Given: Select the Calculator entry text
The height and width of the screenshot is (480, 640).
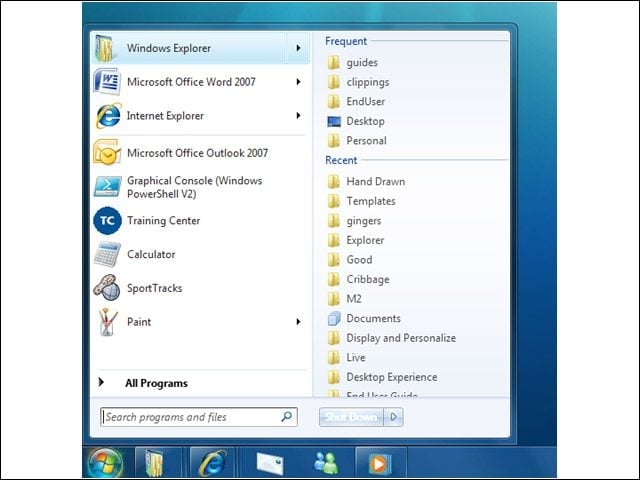Looking at the screenshot, I should [151, 254].
